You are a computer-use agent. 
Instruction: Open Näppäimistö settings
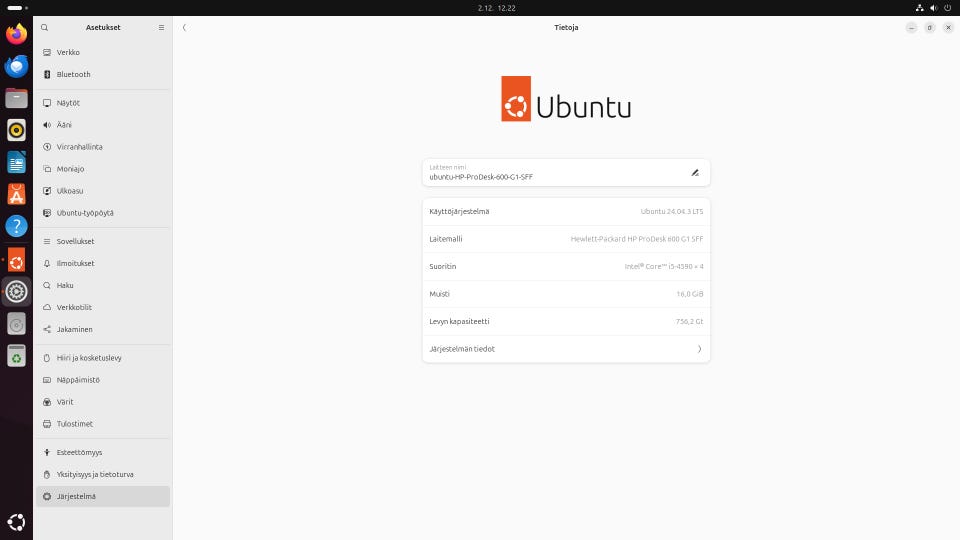coord(103,380)
